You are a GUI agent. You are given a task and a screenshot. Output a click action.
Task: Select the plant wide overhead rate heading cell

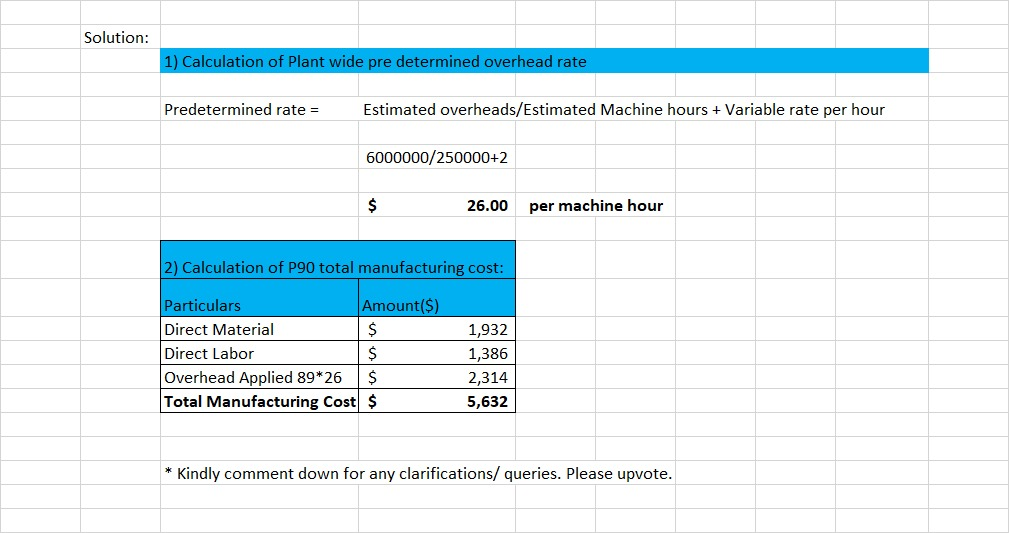tap(544, 61)
